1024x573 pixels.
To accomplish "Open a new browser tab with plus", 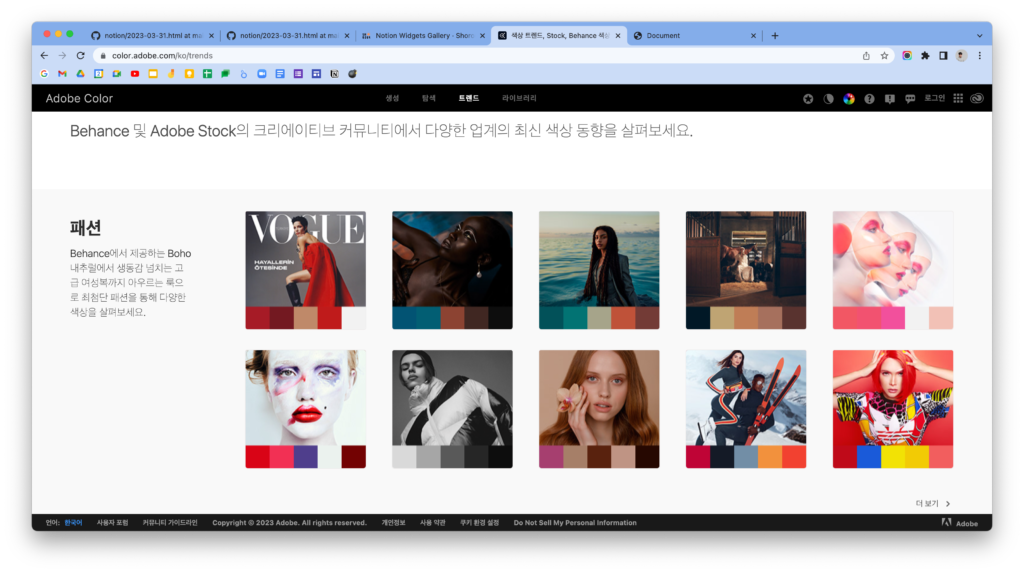I will (x=775, y=35).
